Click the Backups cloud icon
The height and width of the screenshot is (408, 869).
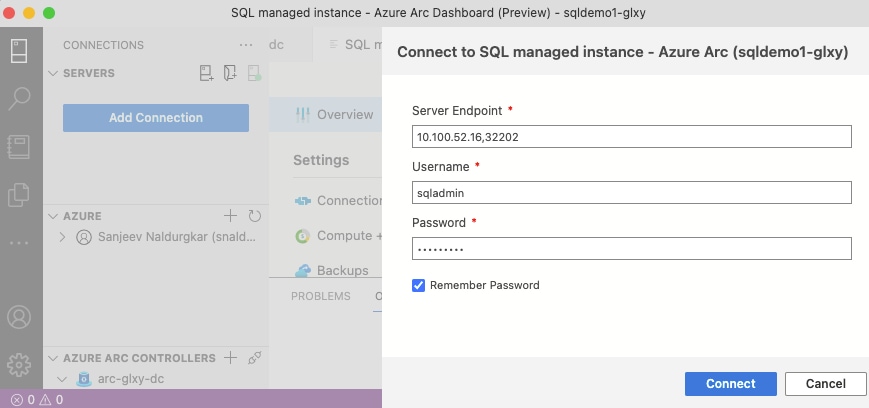pyautogui.click(x=303, y=271)
